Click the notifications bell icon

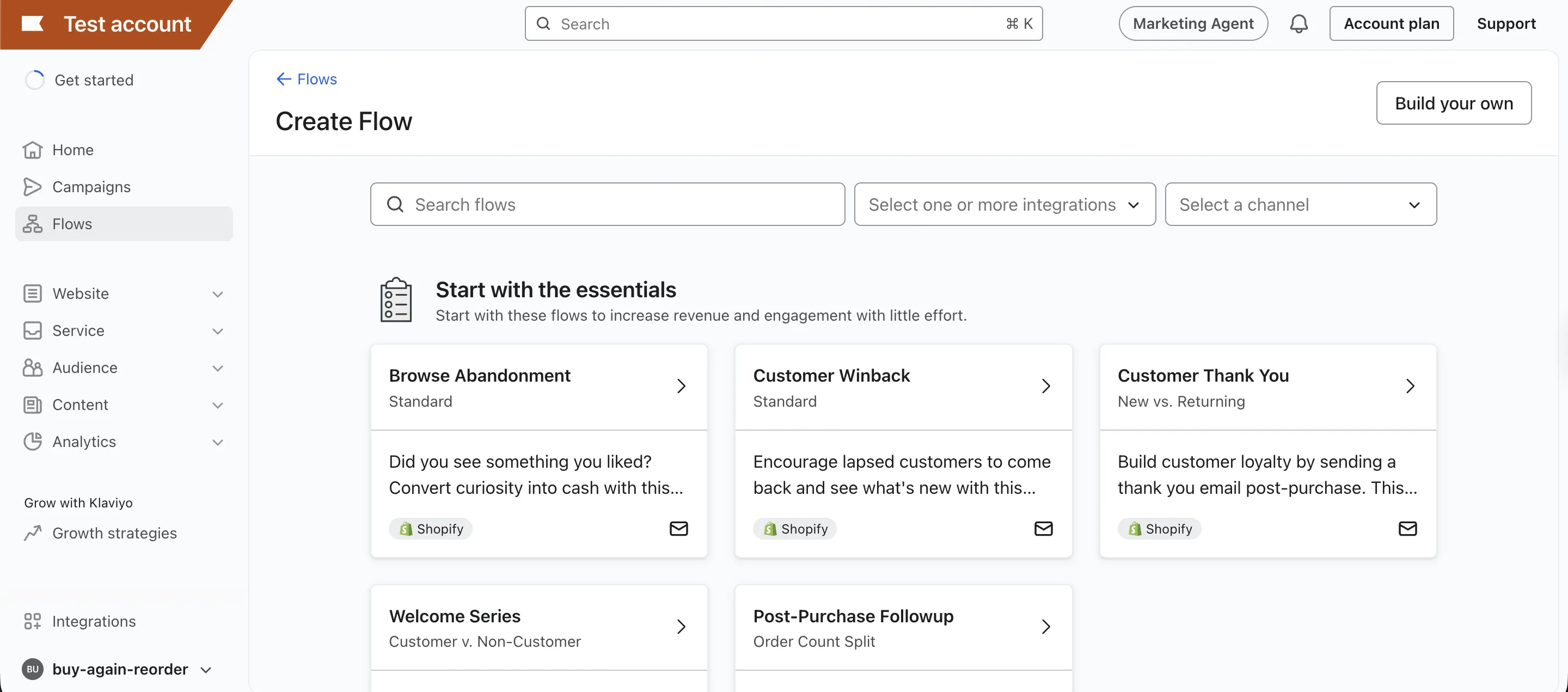1298,24
